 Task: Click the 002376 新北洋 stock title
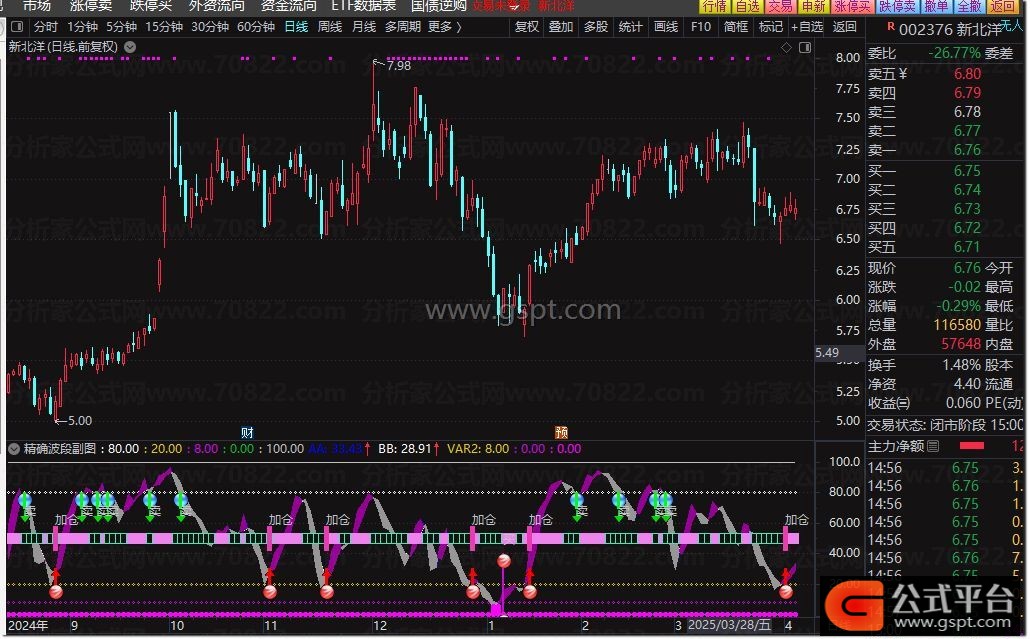[950, 30]
